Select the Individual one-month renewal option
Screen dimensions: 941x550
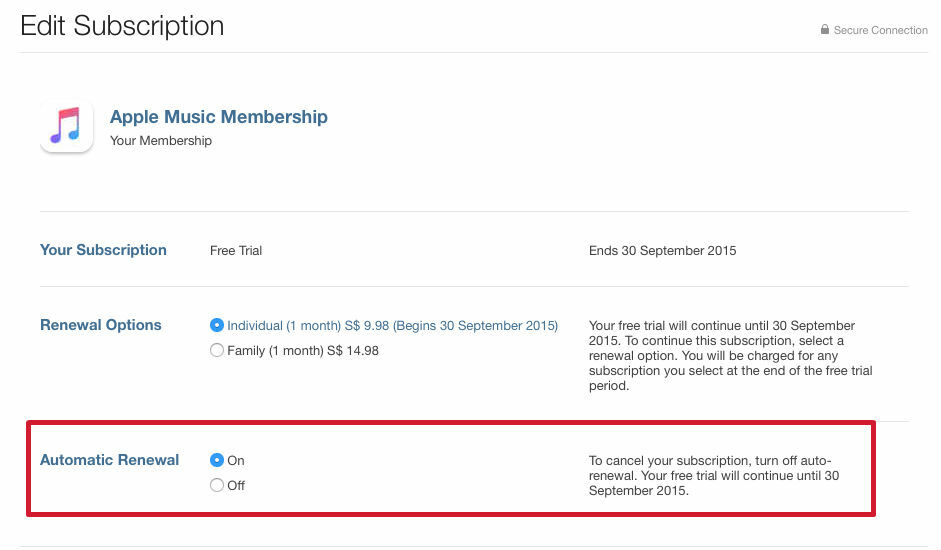(x=217, y=325)
